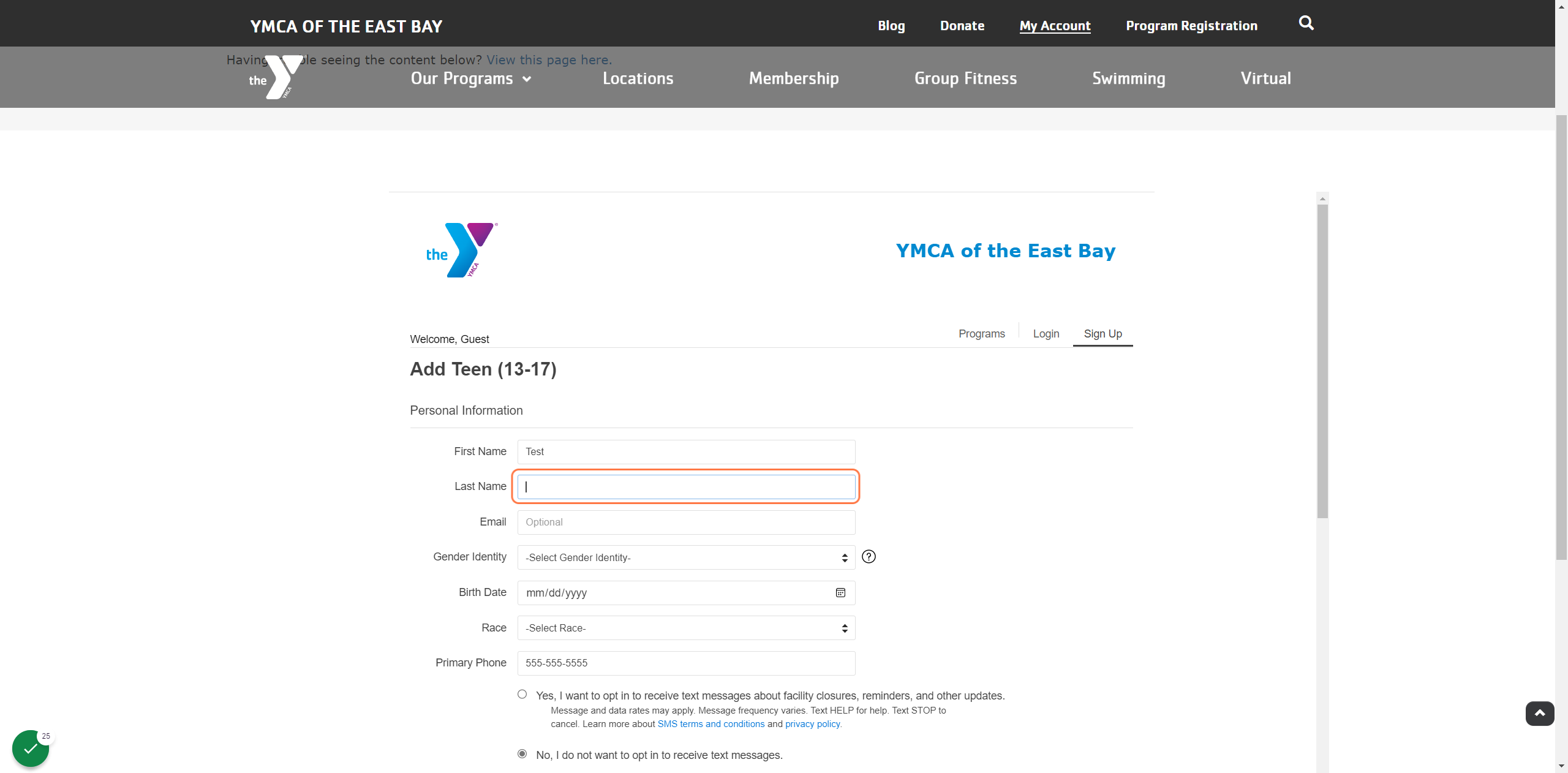1568x773 pixels.
Task: Click the inner frame scroll up arrow
Action: coord(1322,198)
